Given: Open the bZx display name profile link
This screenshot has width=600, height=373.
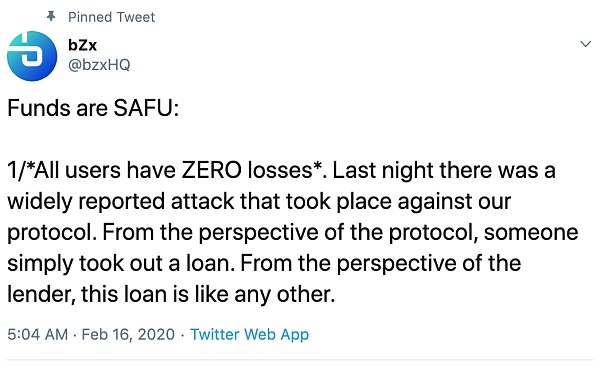Looking at the screenshot, I should pos(82,45).
